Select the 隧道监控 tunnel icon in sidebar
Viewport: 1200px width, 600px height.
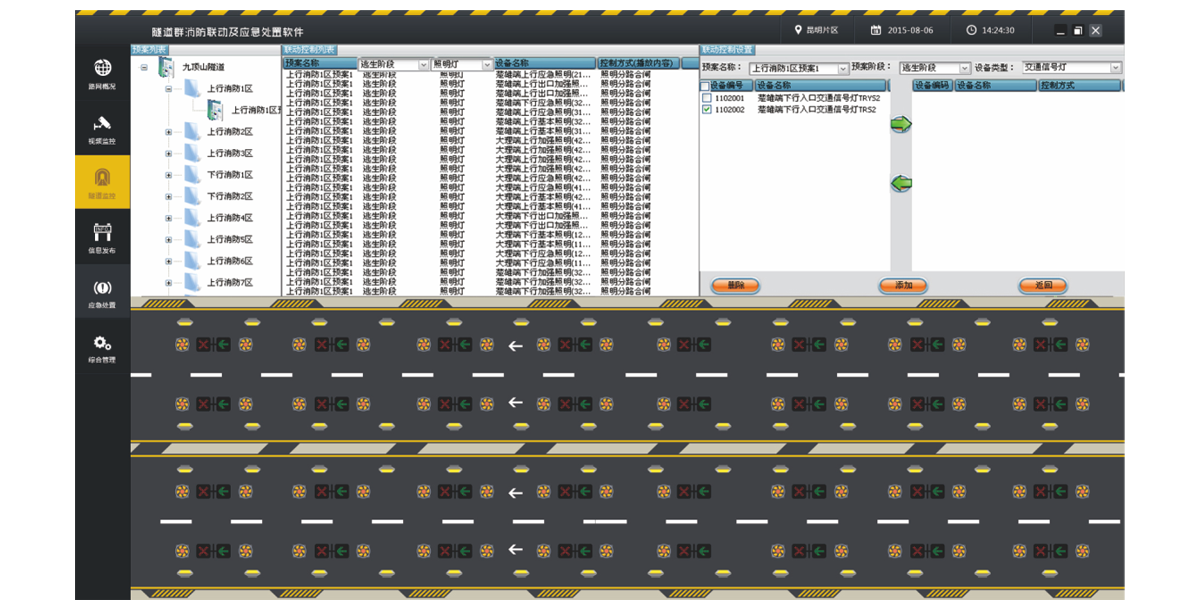(x=102, y=178)
